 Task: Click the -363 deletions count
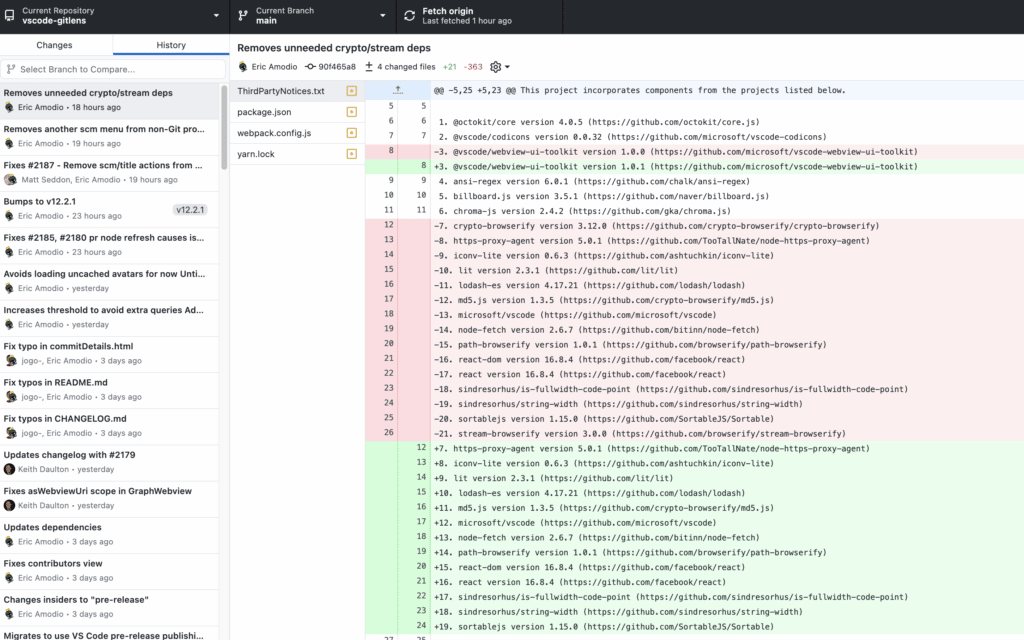click(x=473, y=67)
